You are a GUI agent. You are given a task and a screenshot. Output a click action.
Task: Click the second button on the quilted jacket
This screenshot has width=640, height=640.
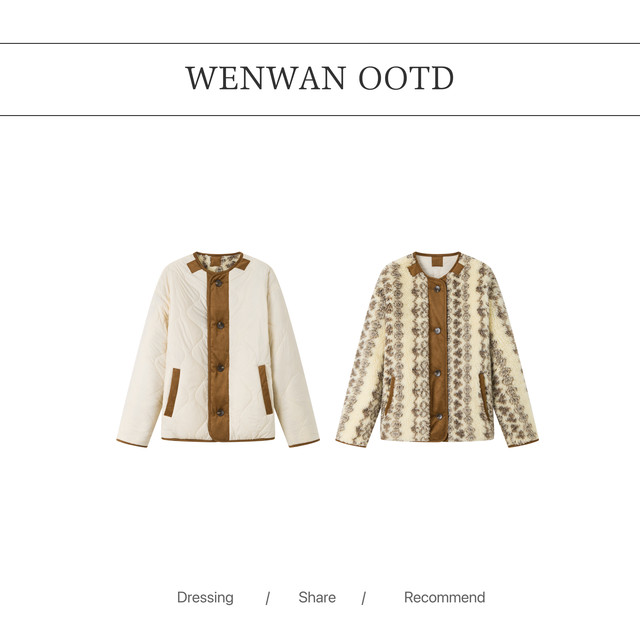pos(220,325)
